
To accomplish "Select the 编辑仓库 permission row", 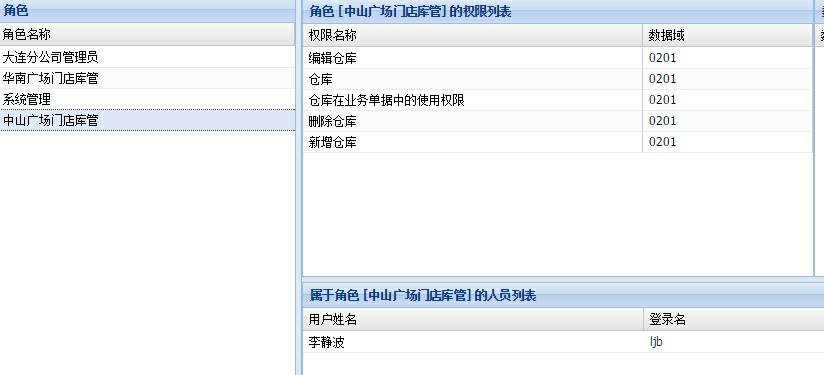I will click(558, 58).
